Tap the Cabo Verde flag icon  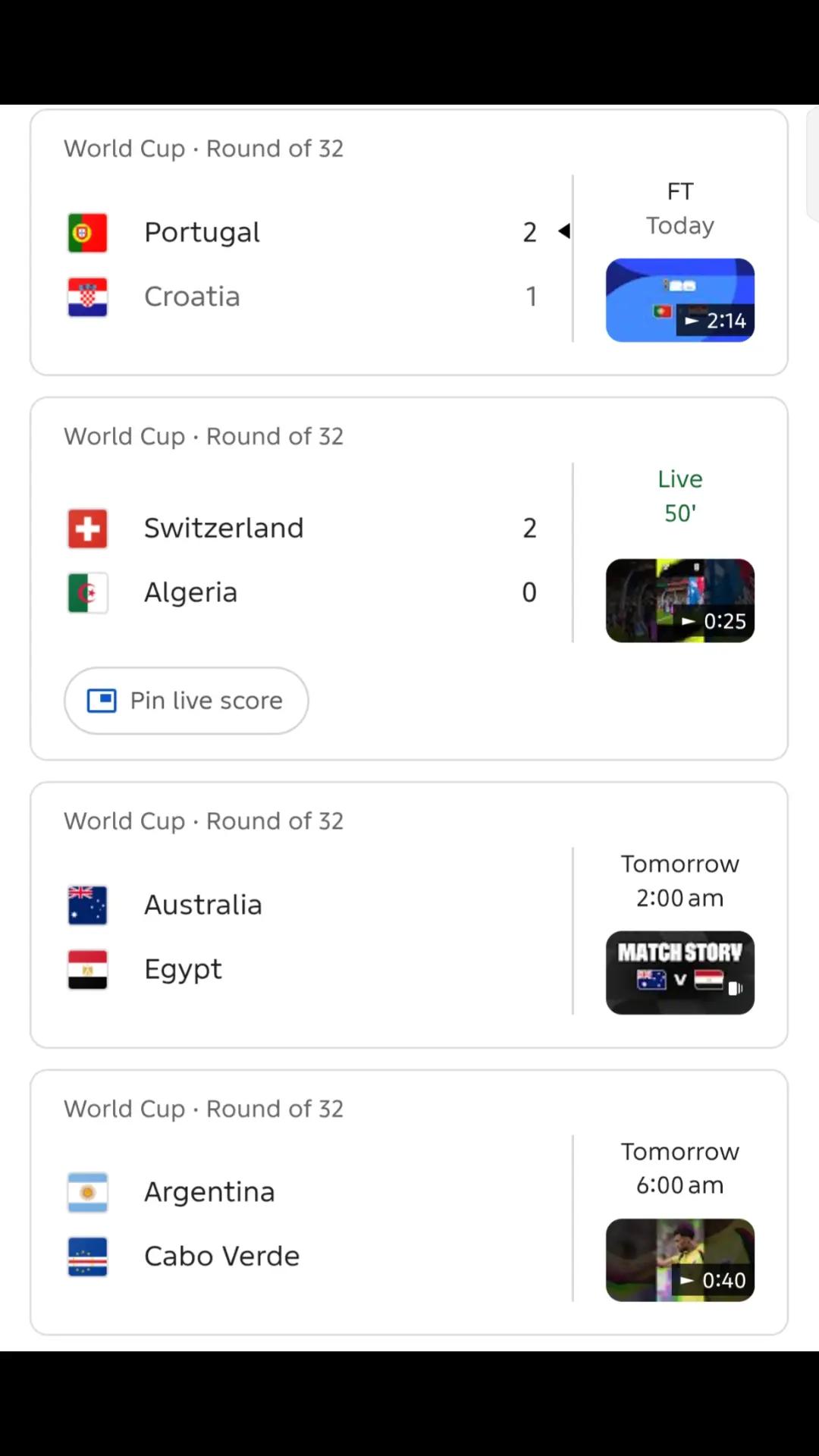pyautogui.click(x=87, y=1257)
